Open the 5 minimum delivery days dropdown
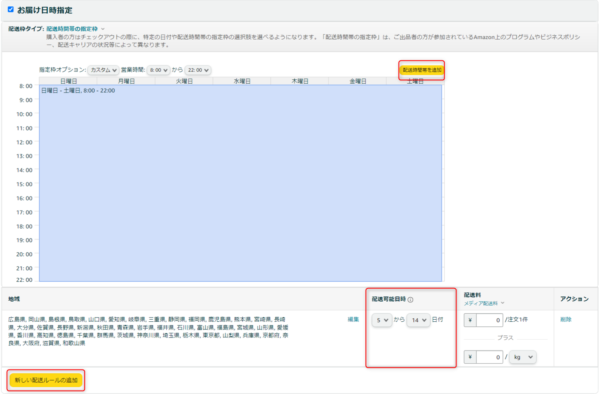Image resolution: width=600 pixels, height=394 pixels. (382, 320)
